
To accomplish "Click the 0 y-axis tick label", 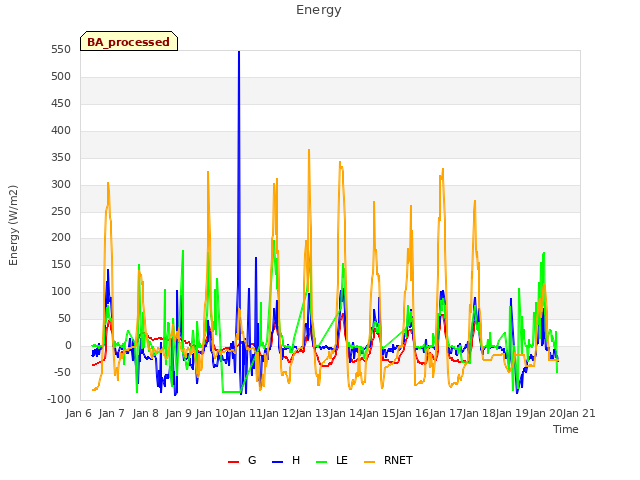I will click(68, 345).
